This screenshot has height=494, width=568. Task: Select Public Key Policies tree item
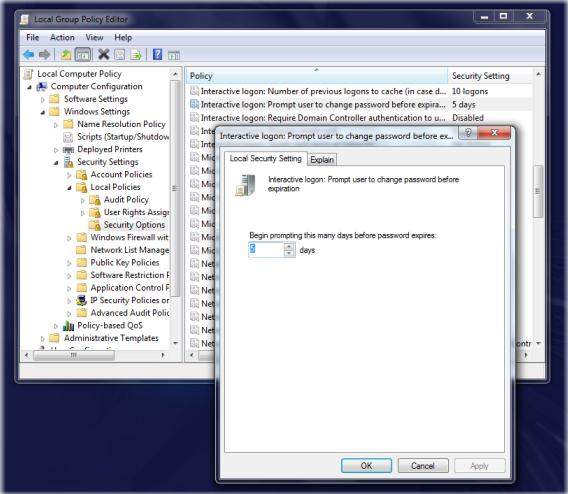(125, 263)
